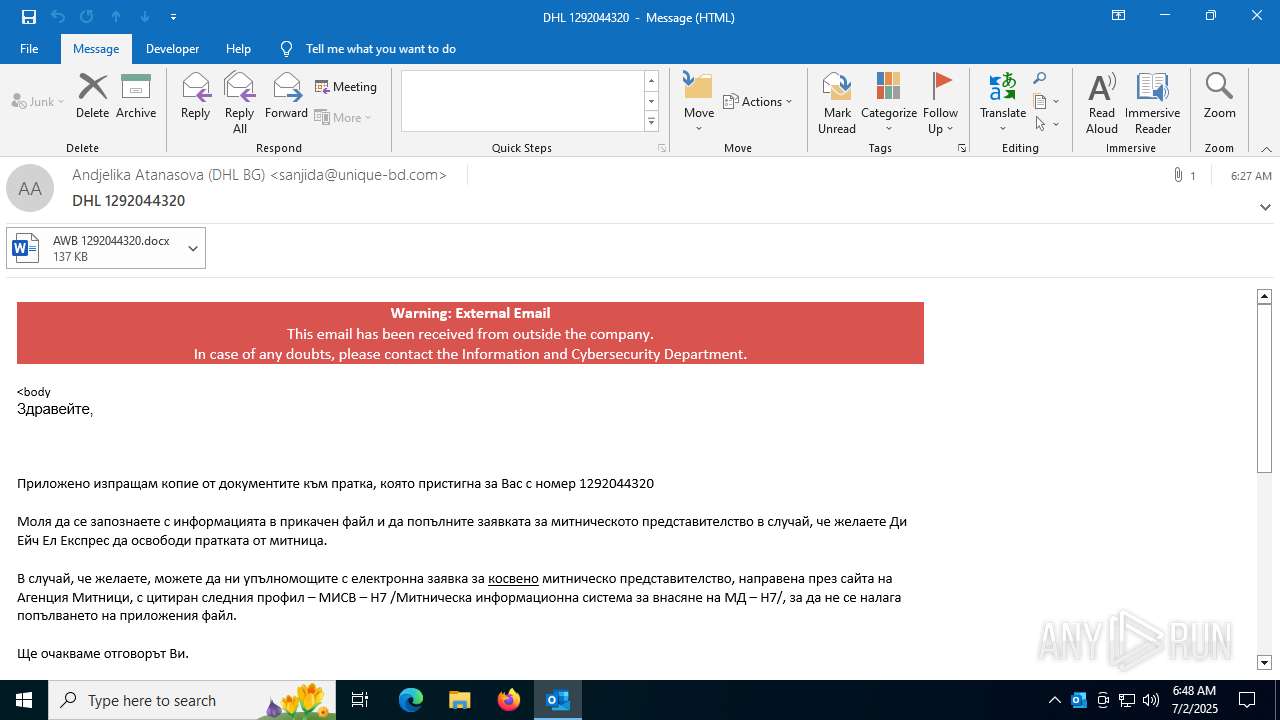Open the File tab
Image resolution: width=1280 pixels, height=720 pixels.
(x=29, y=48)
